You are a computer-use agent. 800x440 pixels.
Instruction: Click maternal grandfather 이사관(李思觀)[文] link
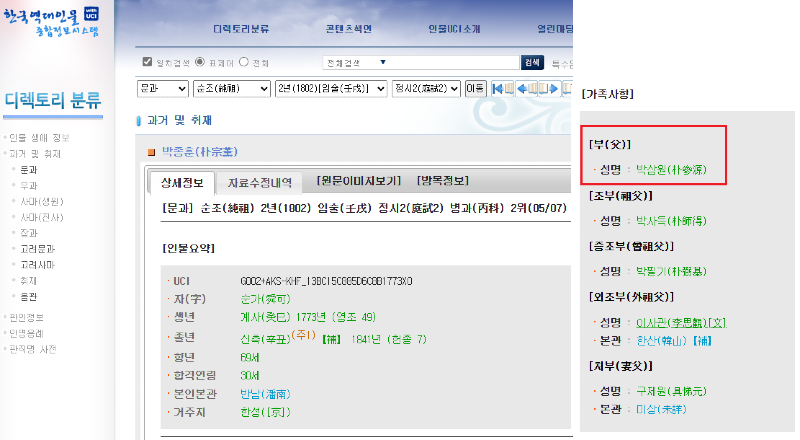click(x=681, y=323)
